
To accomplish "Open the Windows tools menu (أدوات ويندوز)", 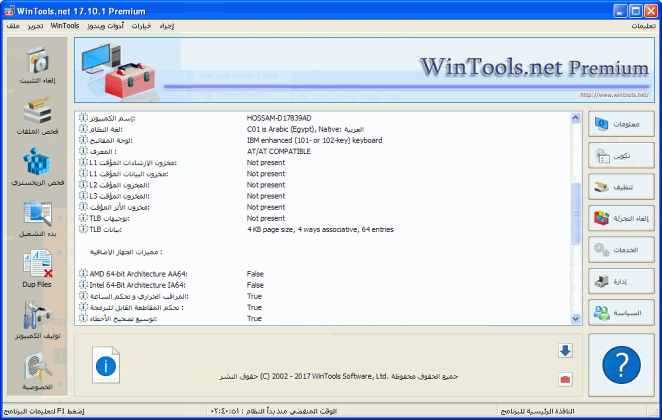I will pos(106,26).
